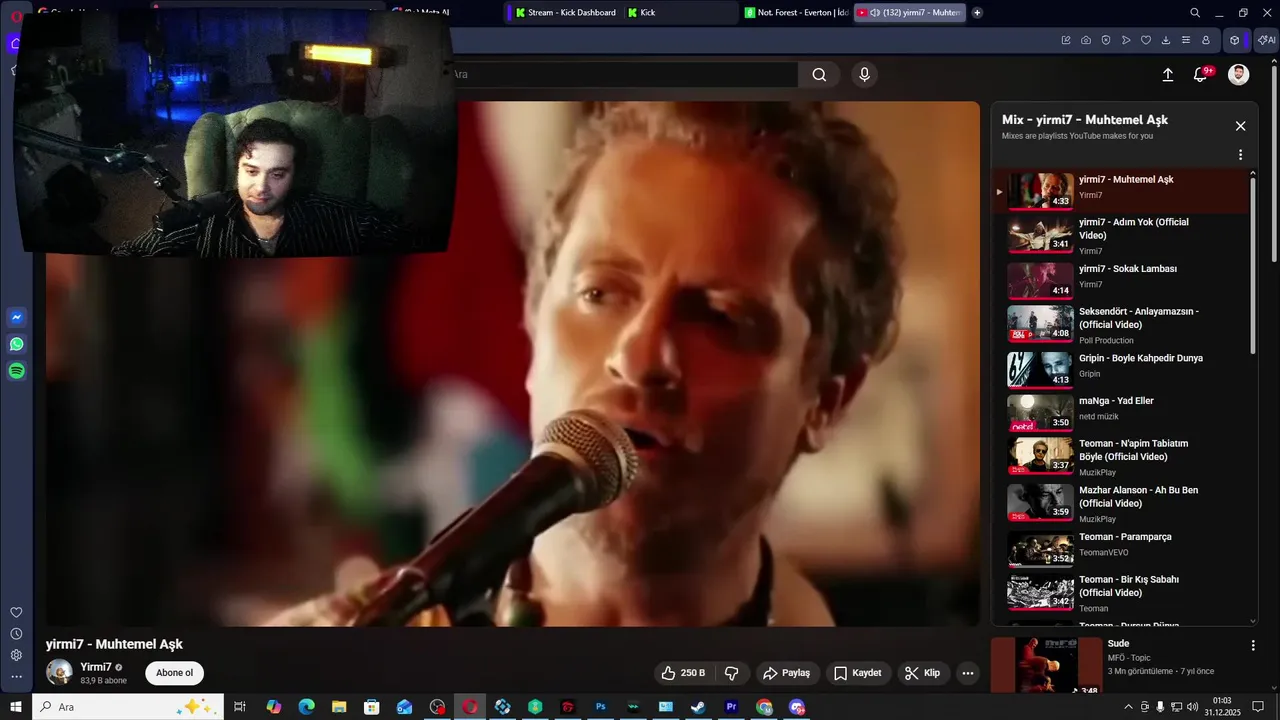1280x720 pixels.
Task: Open Opera downloads icon
Action: [x=1166, y=40]
